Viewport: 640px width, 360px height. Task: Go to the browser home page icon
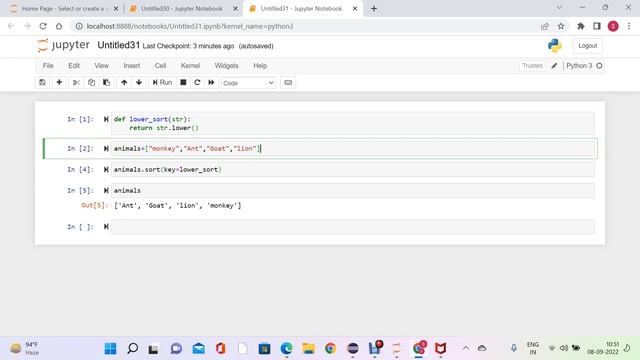[59, 26]
